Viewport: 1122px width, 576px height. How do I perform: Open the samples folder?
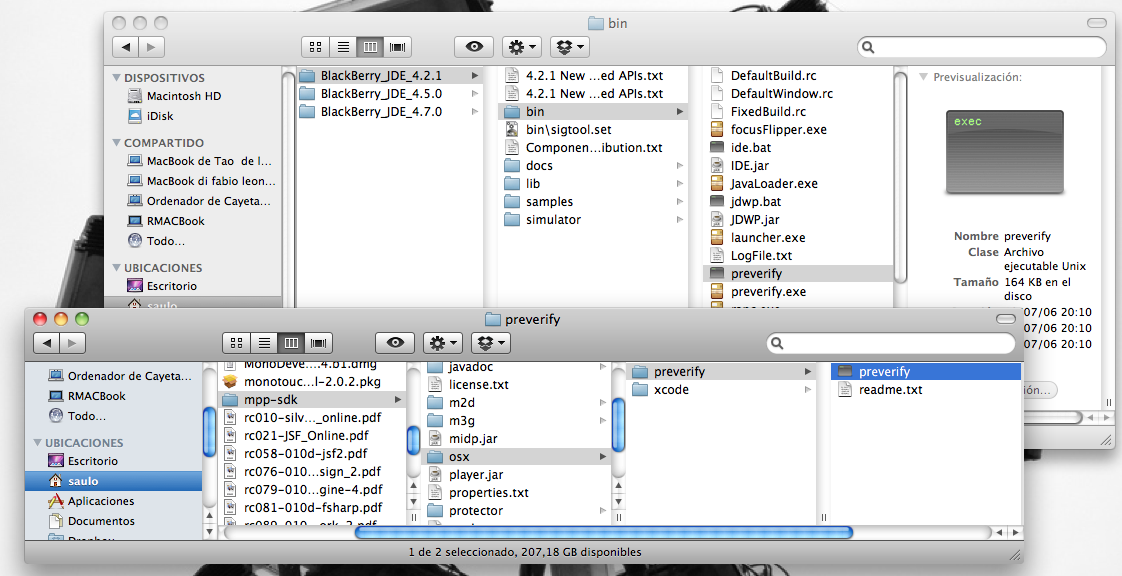coord(593,202)
